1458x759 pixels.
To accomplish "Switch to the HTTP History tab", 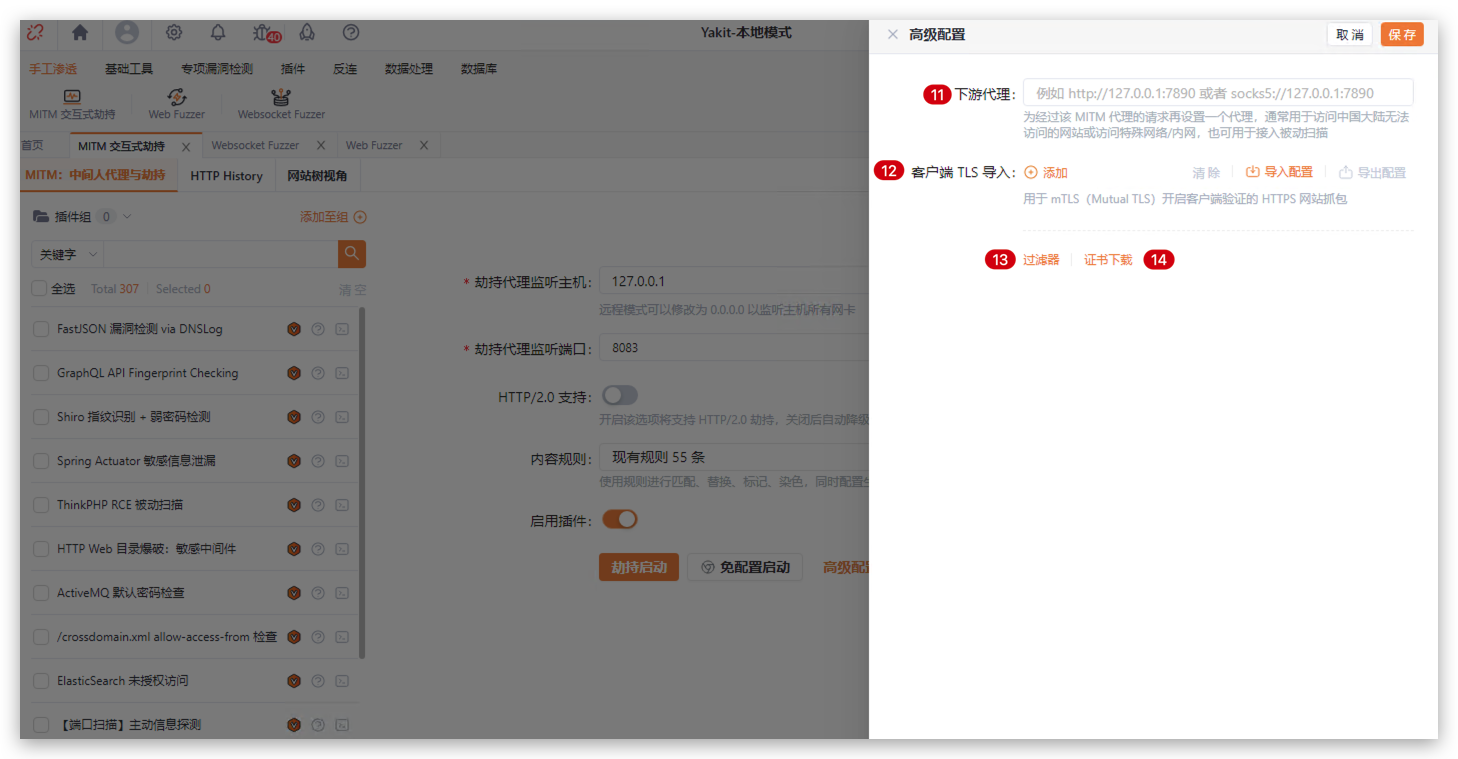I will pos(226,176).
